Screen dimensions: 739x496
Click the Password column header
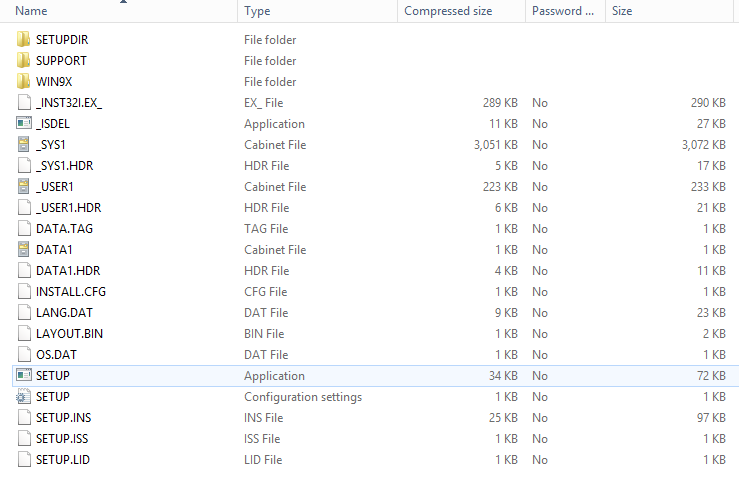pyautogui.click(x=562, y=11)
